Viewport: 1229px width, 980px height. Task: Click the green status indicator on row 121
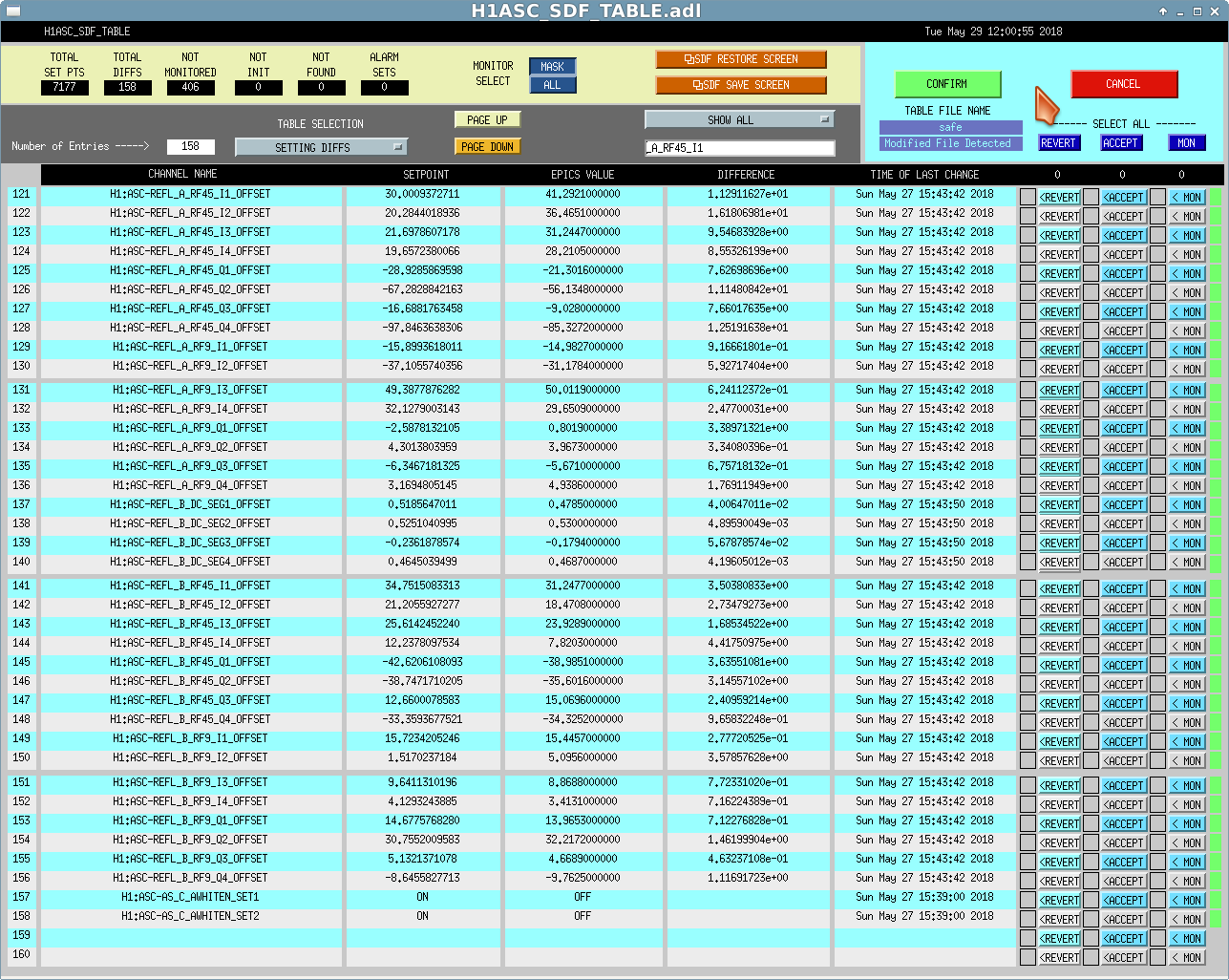(x=1217, y=197)
